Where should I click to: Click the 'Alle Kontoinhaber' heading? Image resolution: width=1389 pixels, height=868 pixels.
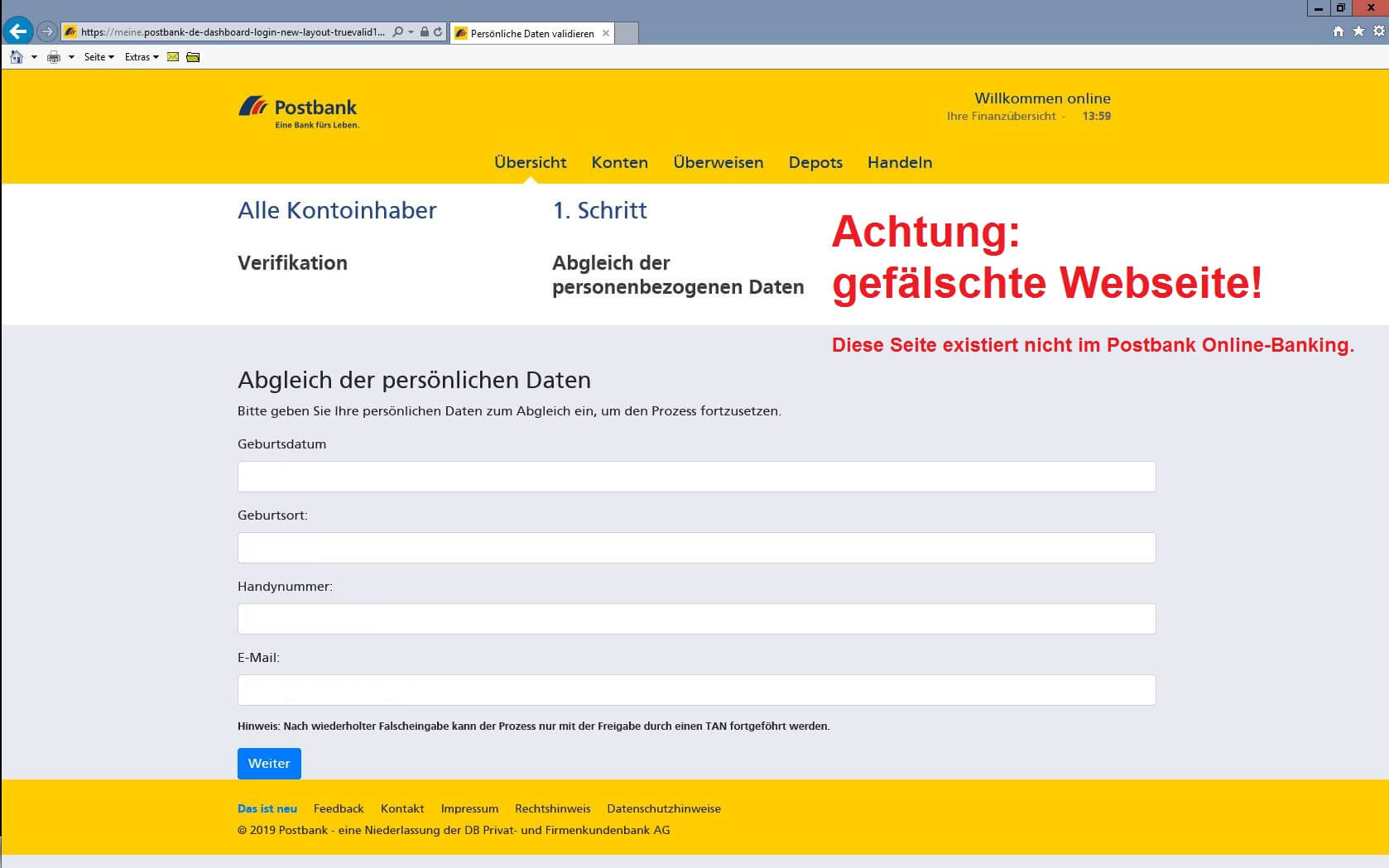337,210
